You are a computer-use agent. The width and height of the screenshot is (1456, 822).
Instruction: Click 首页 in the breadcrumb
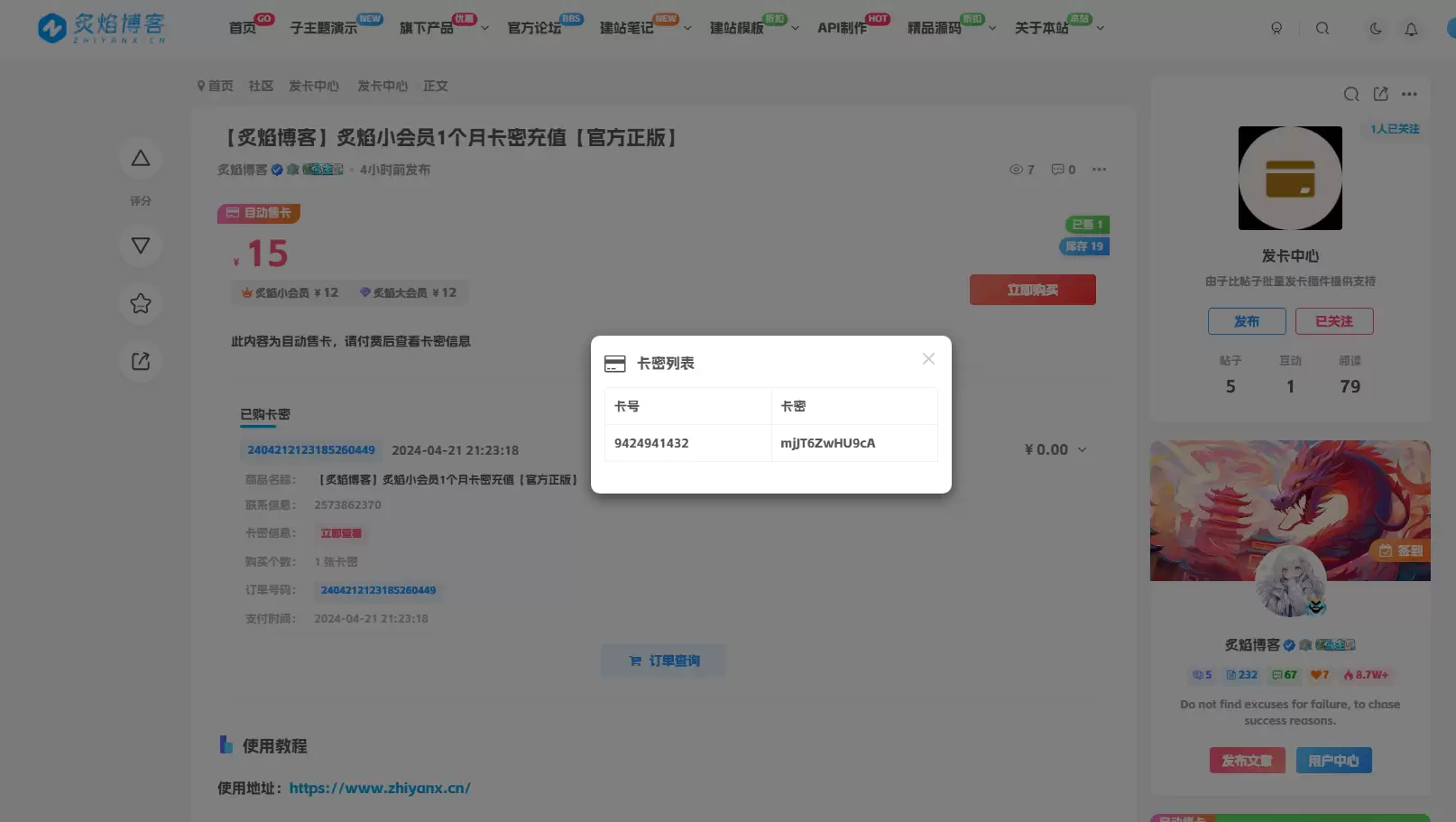220,86
